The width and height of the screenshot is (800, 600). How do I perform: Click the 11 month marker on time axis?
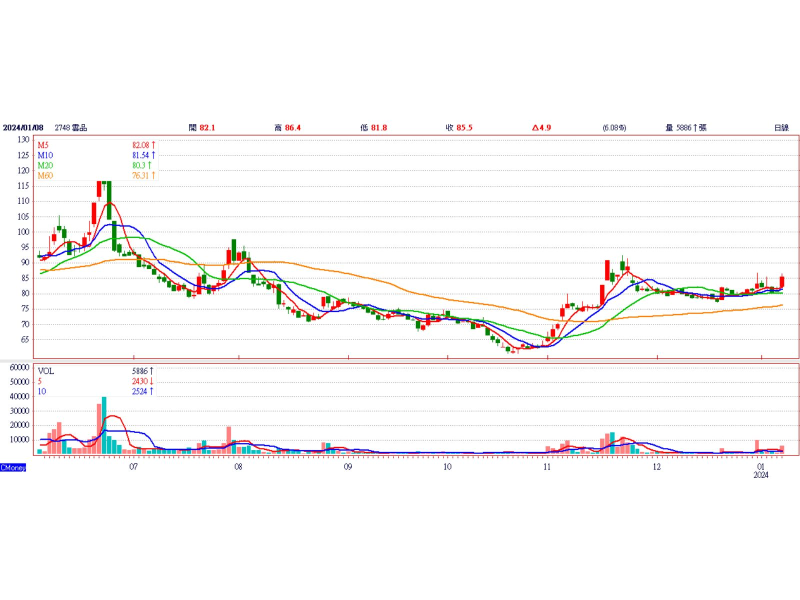click(547, 467)
